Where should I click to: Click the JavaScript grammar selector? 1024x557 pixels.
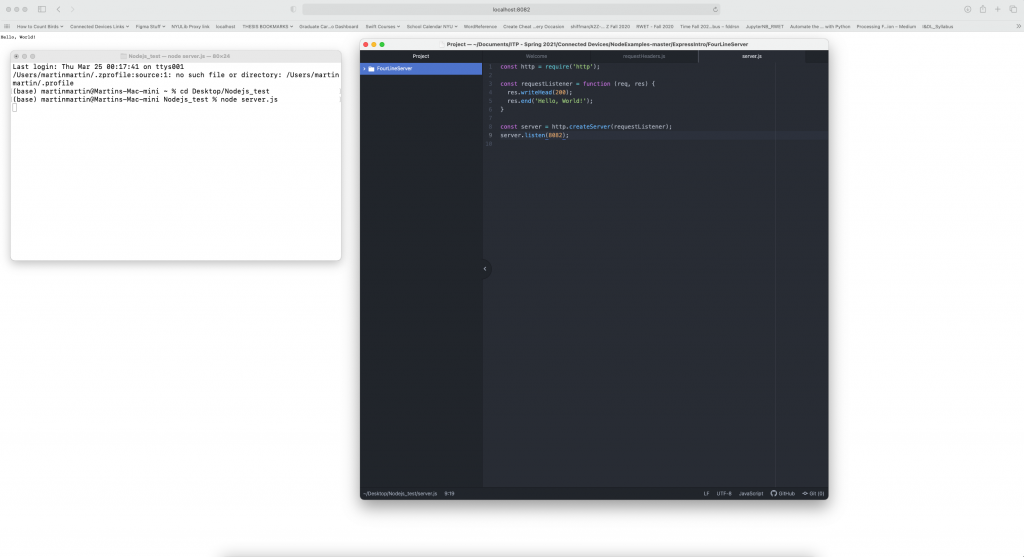(751, 493)
